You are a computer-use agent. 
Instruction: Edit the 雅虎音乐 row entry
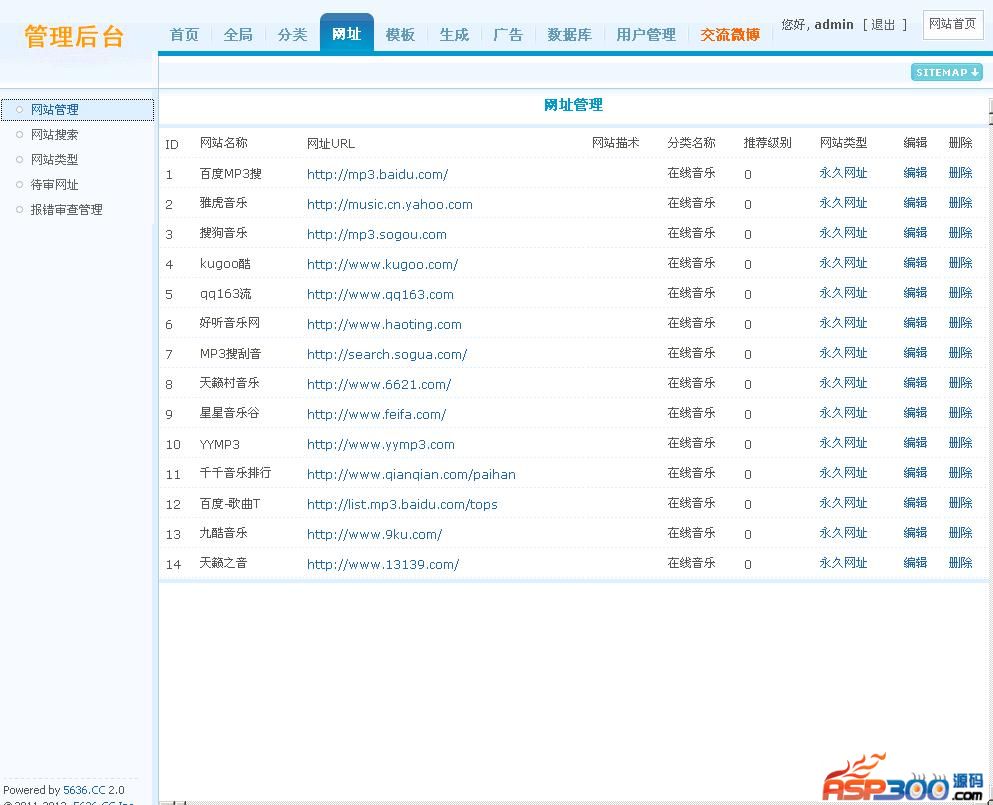click(915, 203)
